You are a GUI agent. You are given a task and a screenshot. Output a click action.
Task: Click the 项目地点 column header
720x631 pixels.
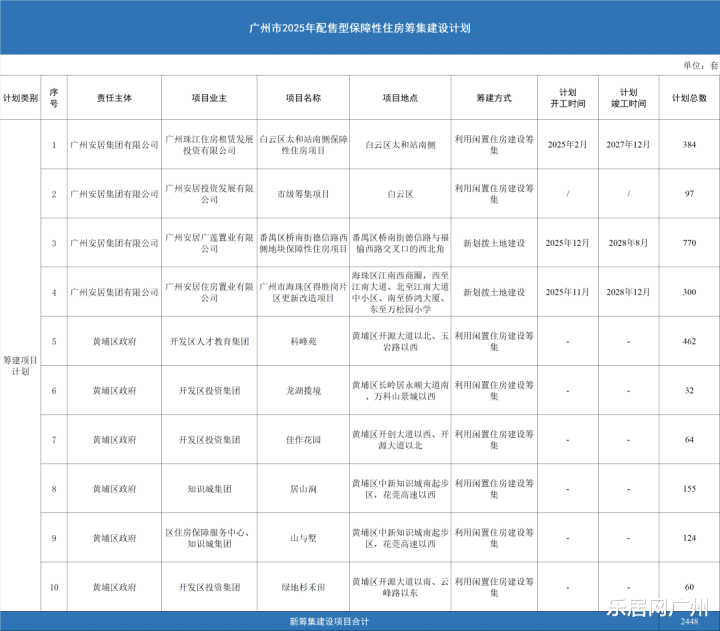click(x=400, y=98)
